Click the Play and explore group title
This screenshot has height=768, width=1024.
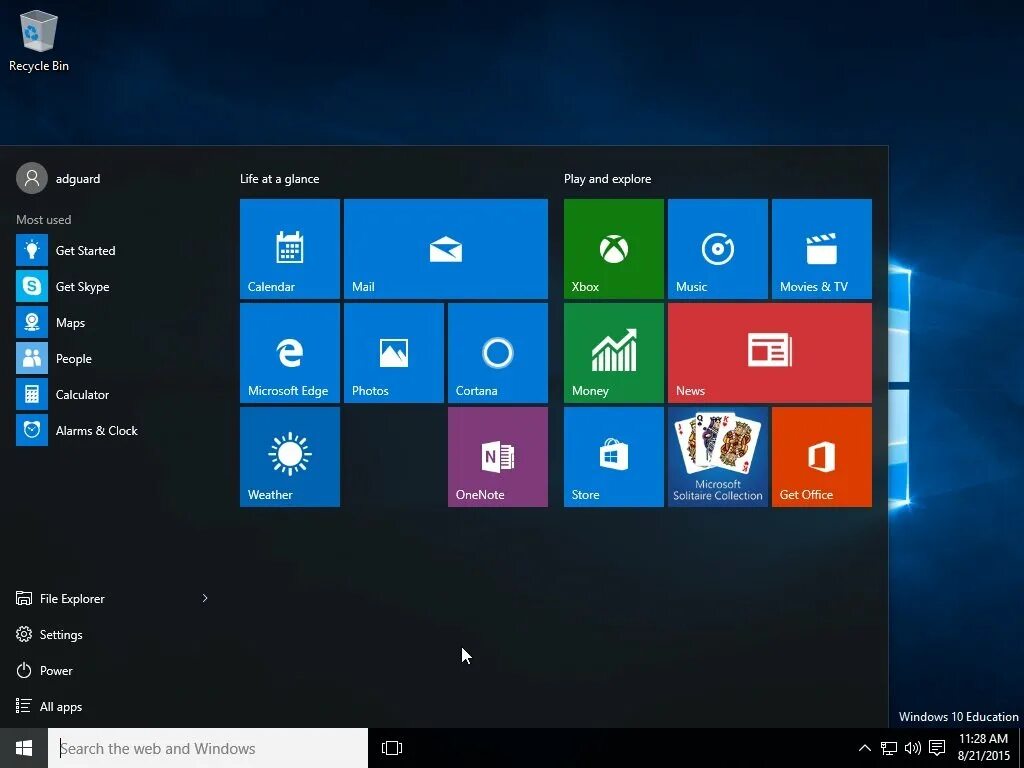point(607,179)
